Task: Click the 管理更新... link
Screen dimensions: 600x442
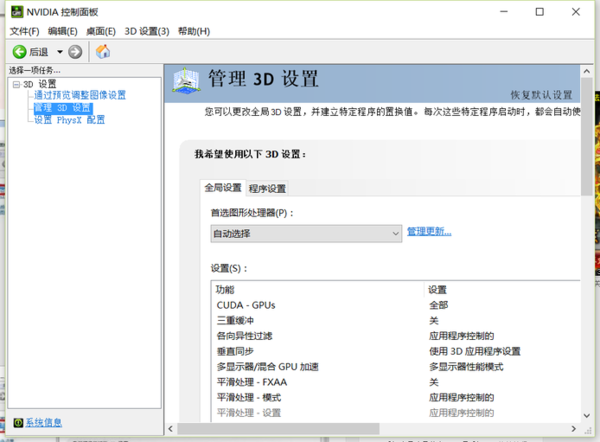Action: [429, 232]
